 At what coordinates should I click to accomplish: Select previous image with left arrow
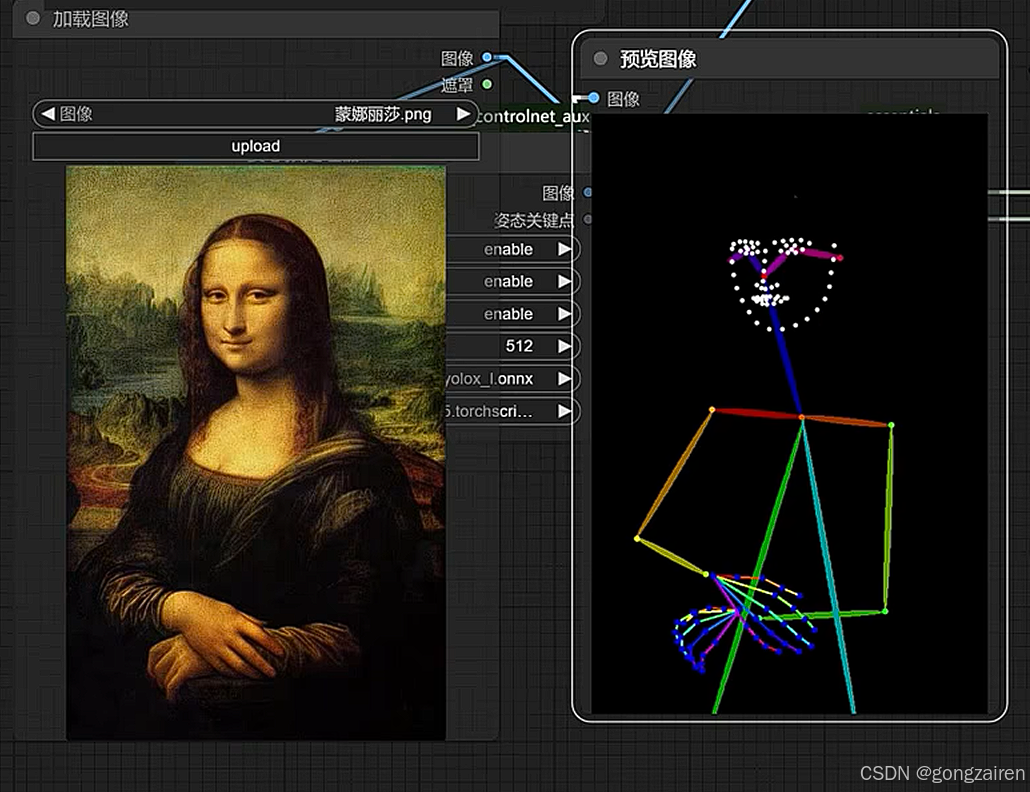click(x=47, y=114)
